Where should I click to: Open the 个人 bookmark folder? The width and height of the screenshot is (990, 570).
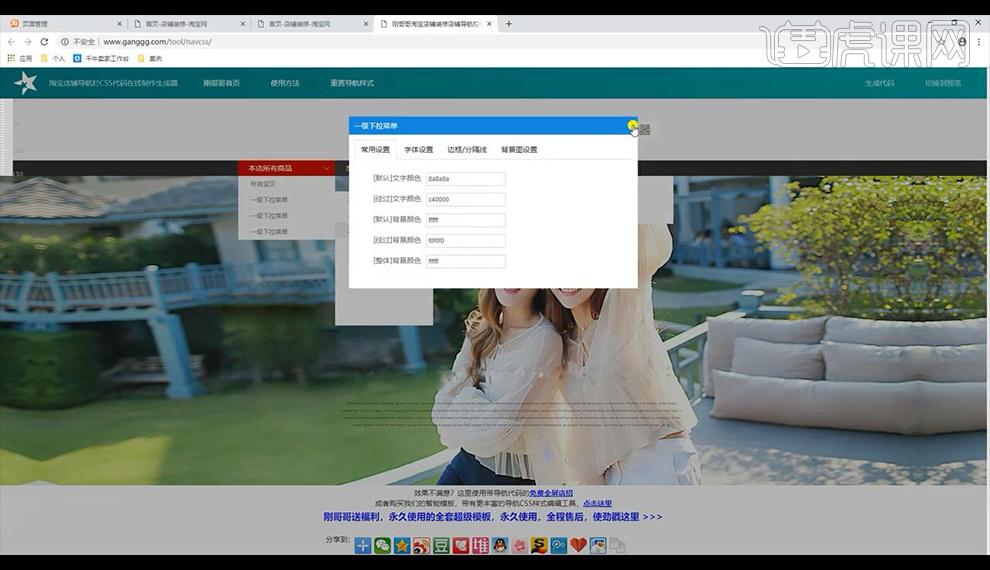(52, 58)
